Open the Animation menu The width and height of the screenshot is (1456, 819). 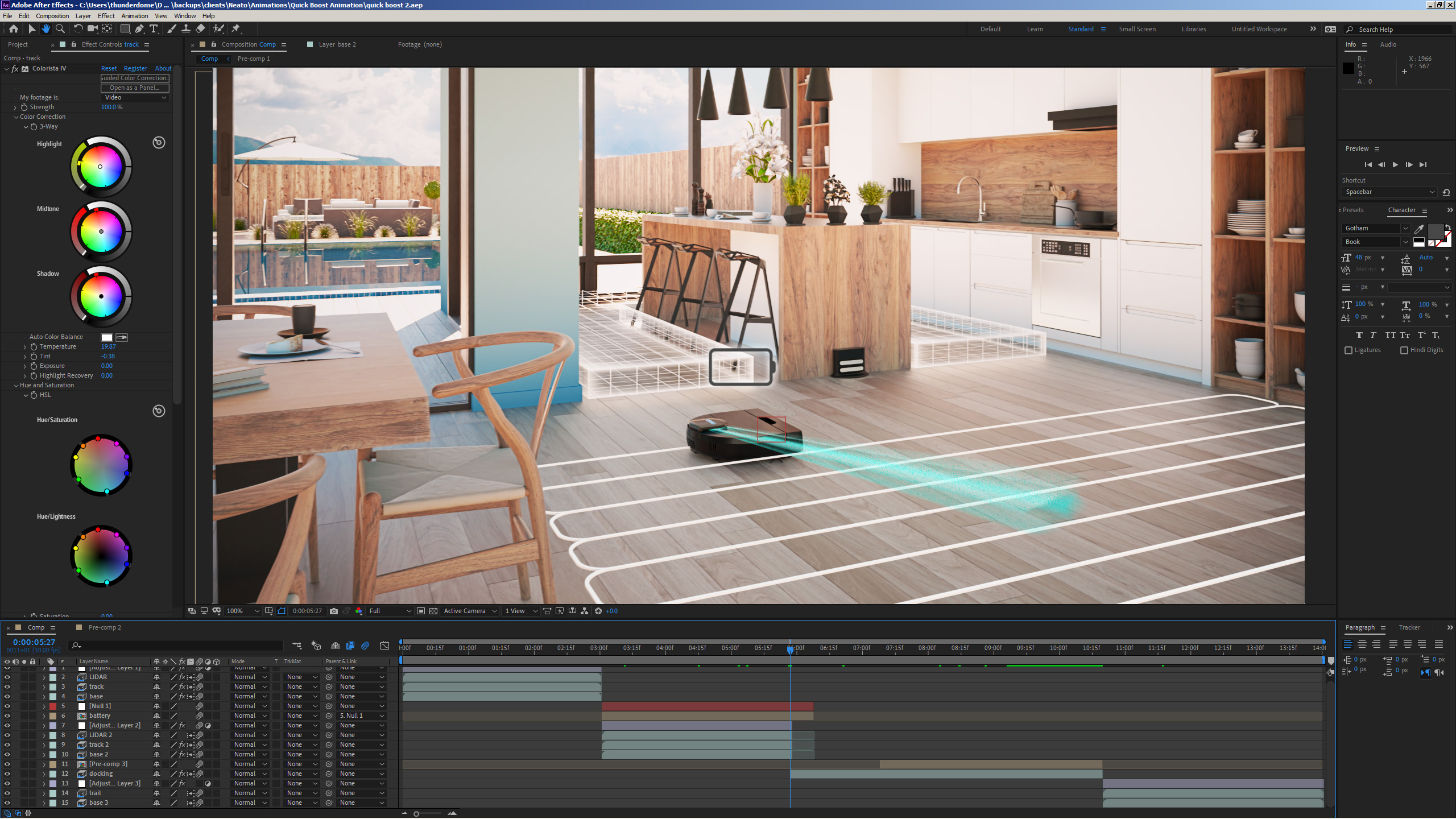(134, 16)
